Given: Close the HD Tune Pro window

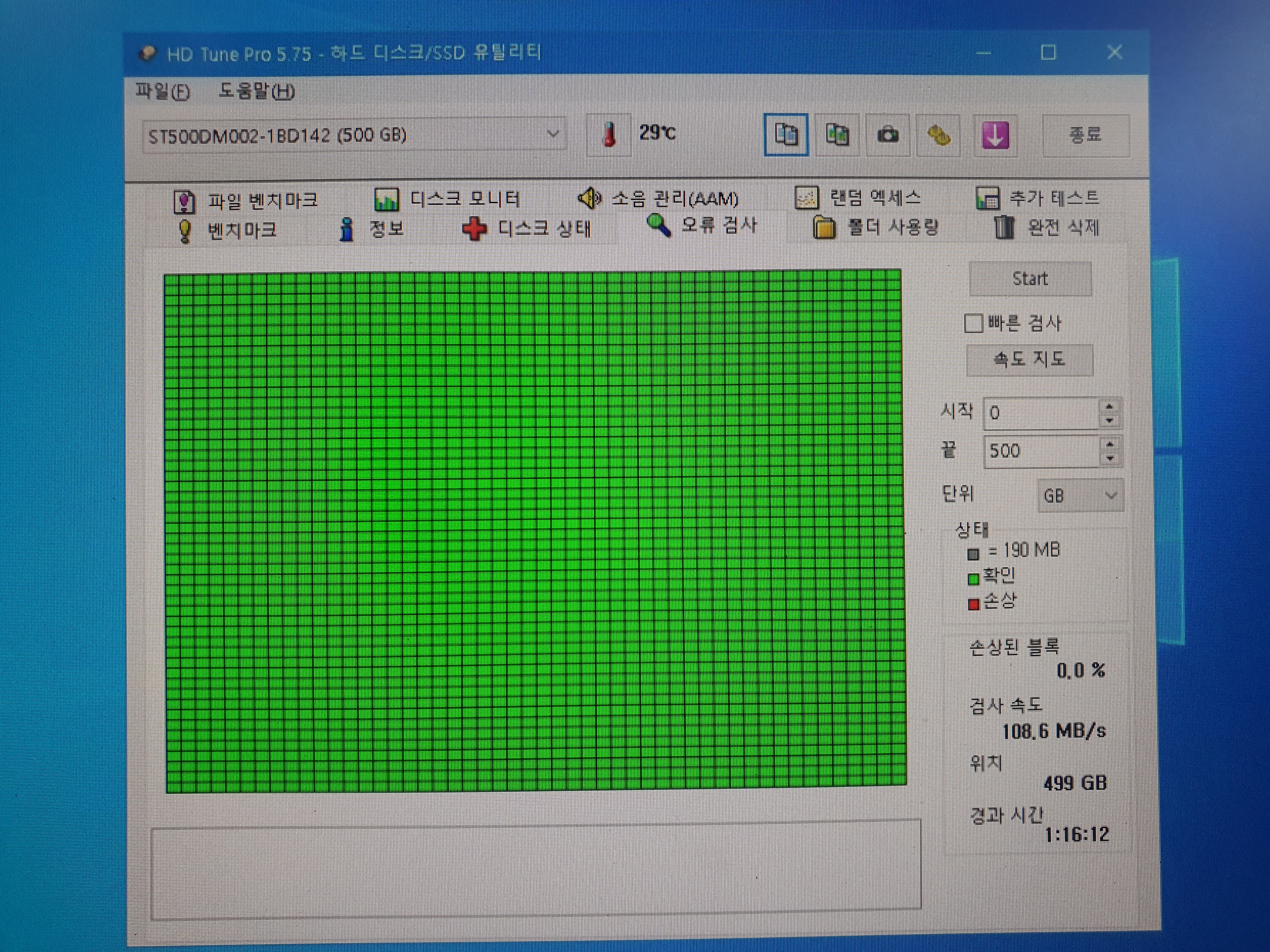Looking at the screenshot, I should [x=1114, y=52].
